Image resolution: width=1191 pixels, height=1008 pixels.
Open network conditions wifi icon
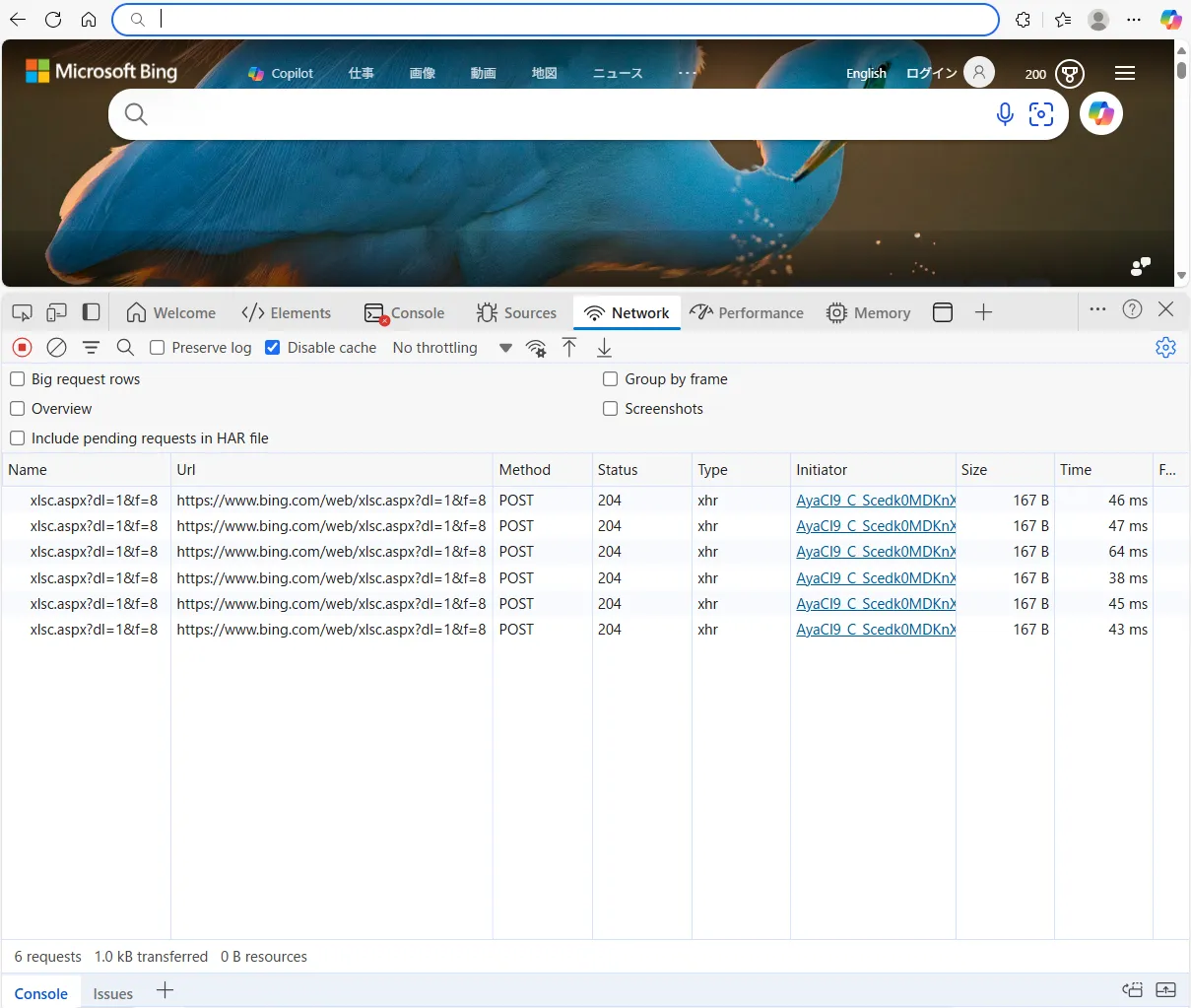coord(536,348)
